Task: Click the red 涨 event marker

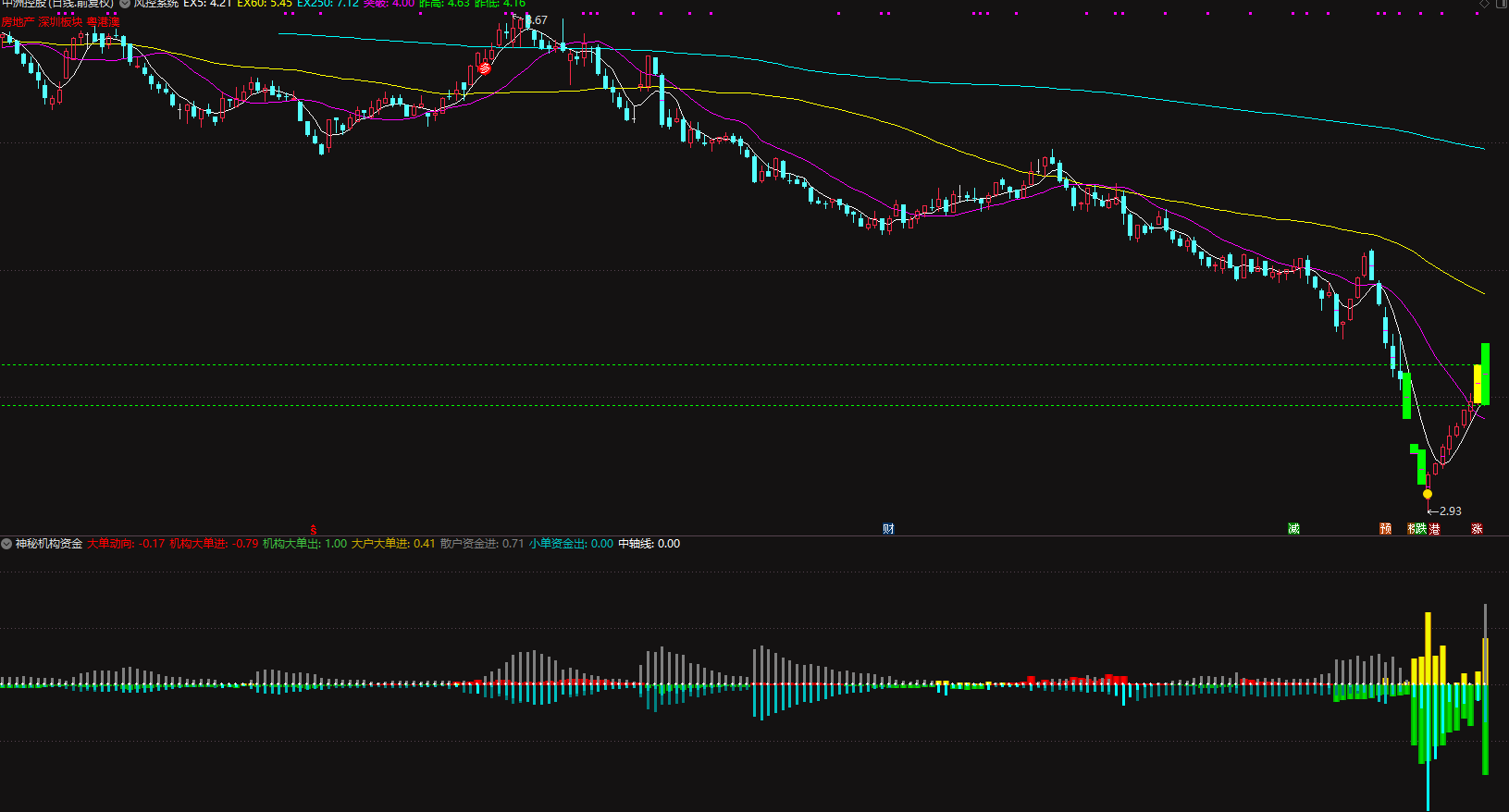Action: [x=1477, y=529]
